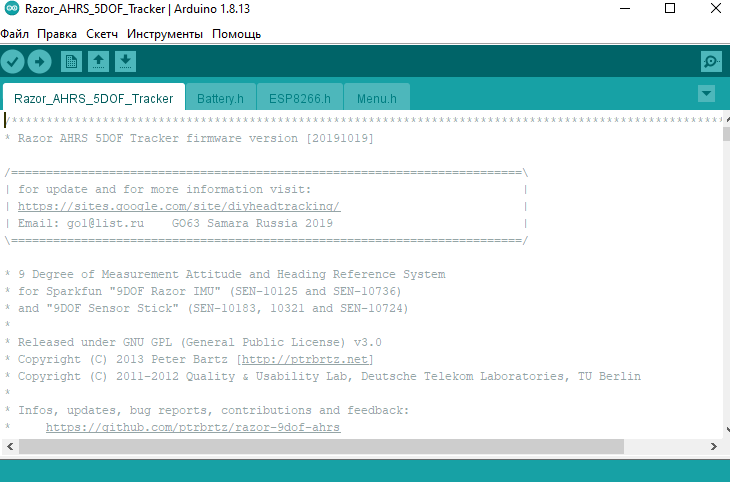Click the firmware version [20191019] text
Screen dimensions: 730x482
pos(280,138)
